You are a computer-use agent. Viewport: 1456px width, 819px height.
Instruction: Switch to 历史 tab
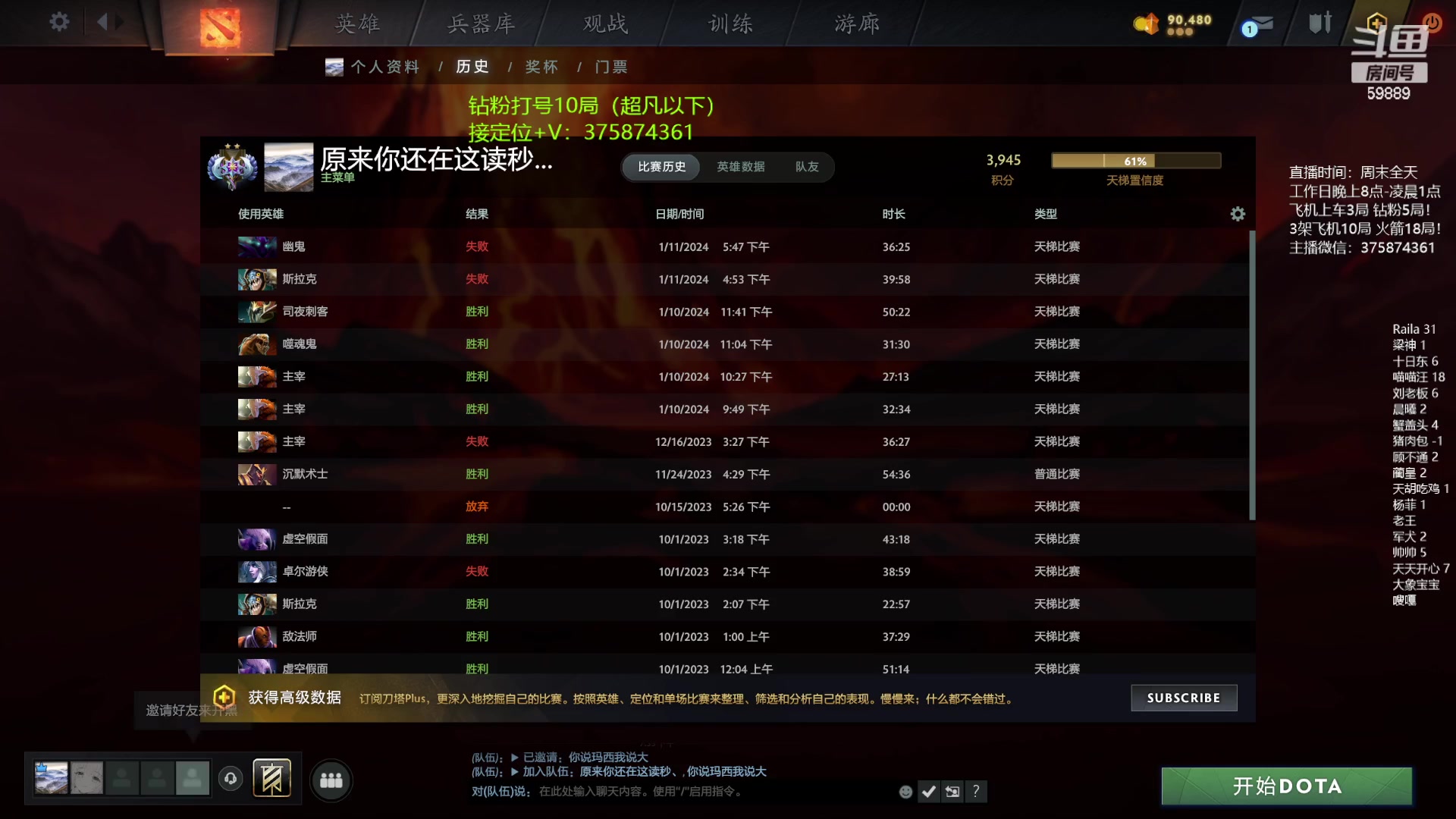pyautogui.click(x=472, y=67)
